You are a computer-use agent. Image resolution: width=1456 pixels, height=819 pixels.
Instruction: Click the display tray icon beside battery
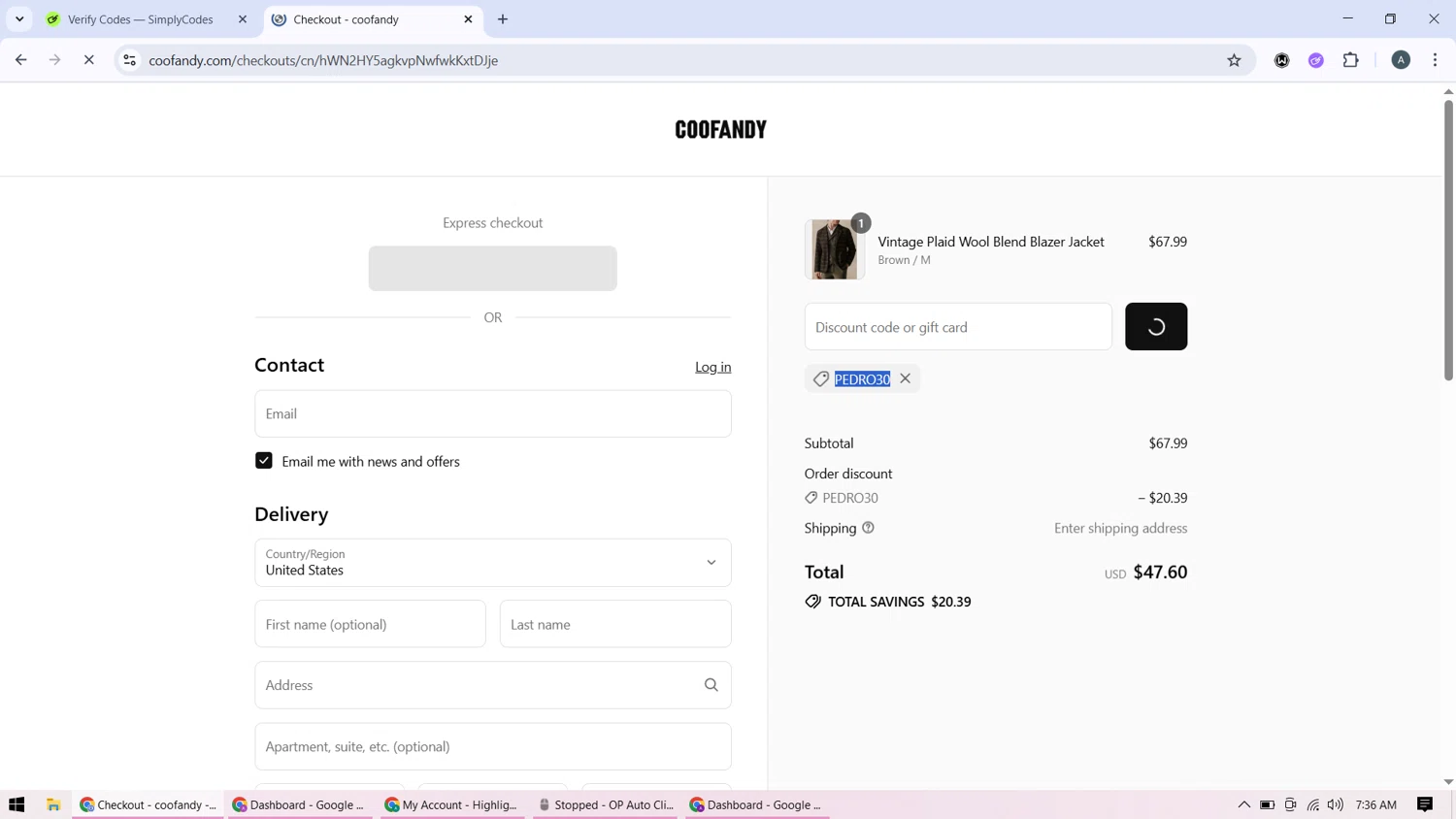(x=1290, y=804)
